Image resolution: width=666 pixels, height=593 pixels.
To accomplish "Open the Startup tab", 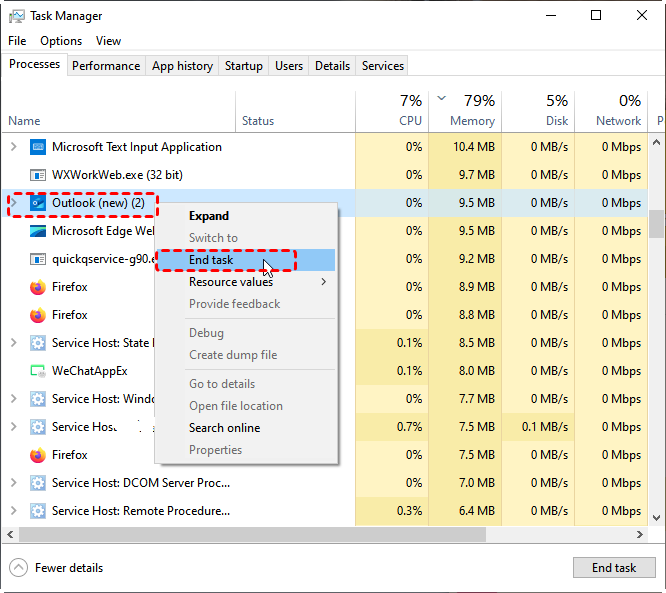I will tap(244, 66).
